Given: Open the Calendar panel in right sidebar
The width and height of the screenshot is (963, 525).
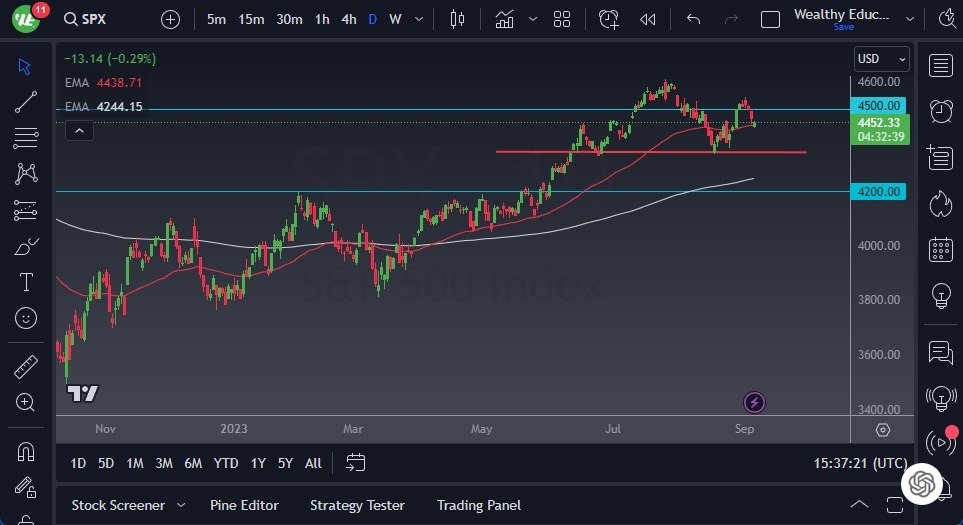Looking at the screenshot, I should (x=940, y=249).
